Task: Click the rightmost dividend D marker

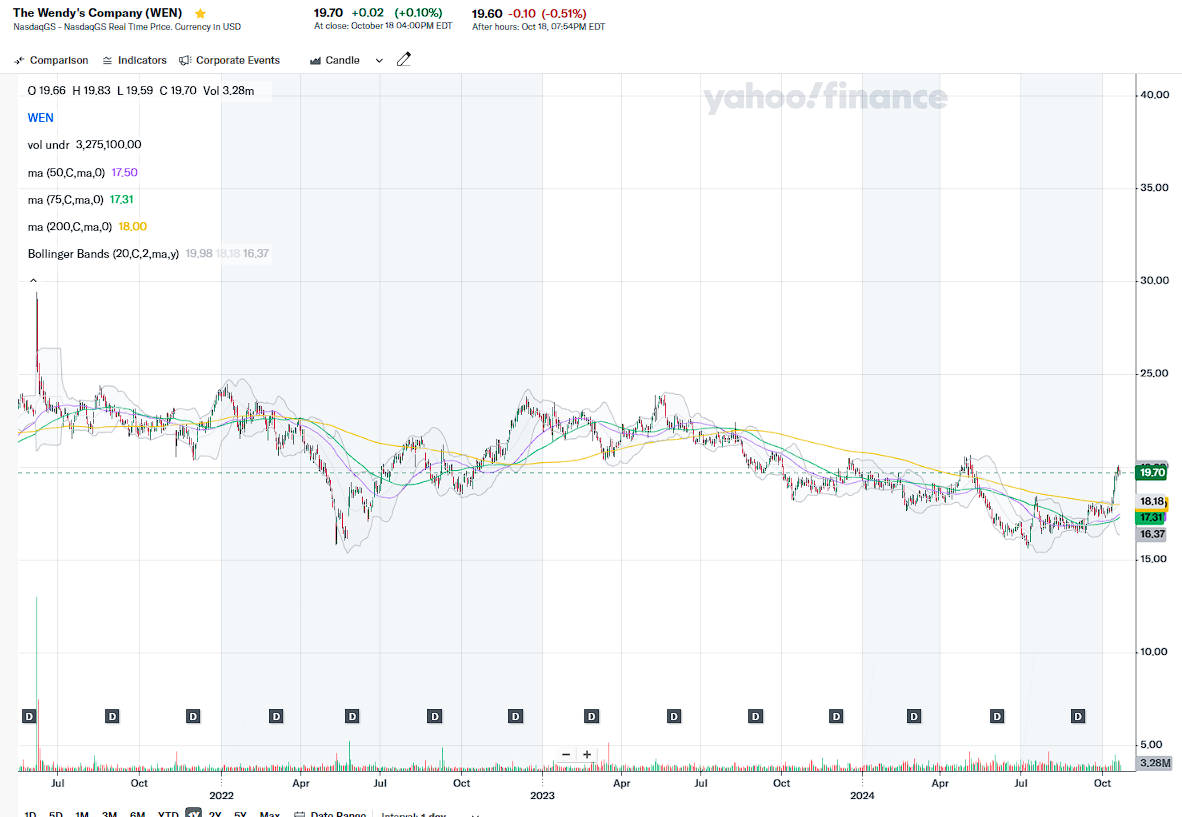Action: pos(1078,716)
